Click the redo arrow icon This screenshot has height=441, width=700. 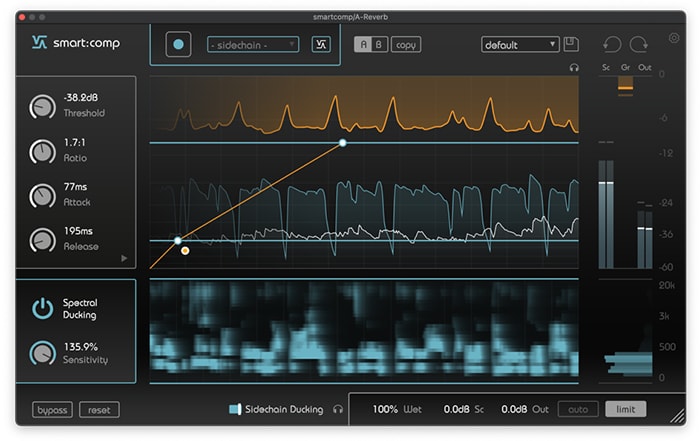point(639,45)
